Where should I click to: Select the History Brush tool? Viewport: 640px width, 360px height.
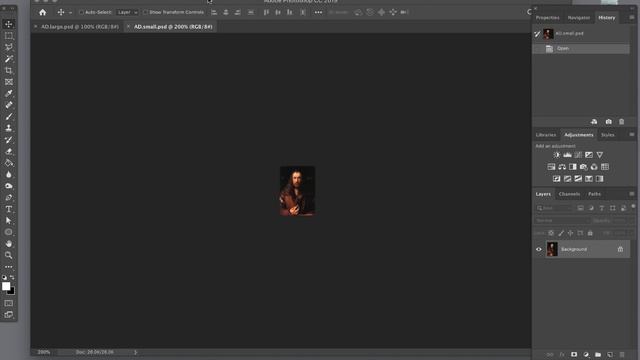coord(9,140)
